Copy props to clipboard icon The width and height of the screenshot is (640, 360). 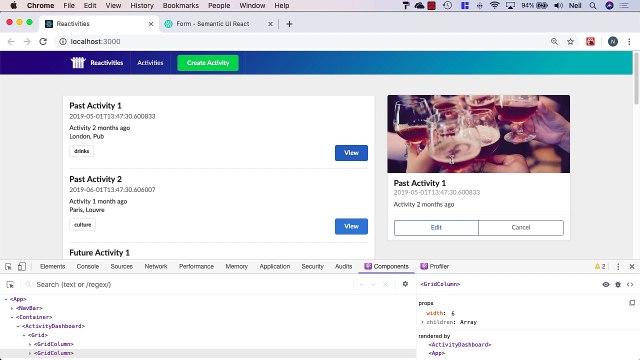click(x=632, y=303)
